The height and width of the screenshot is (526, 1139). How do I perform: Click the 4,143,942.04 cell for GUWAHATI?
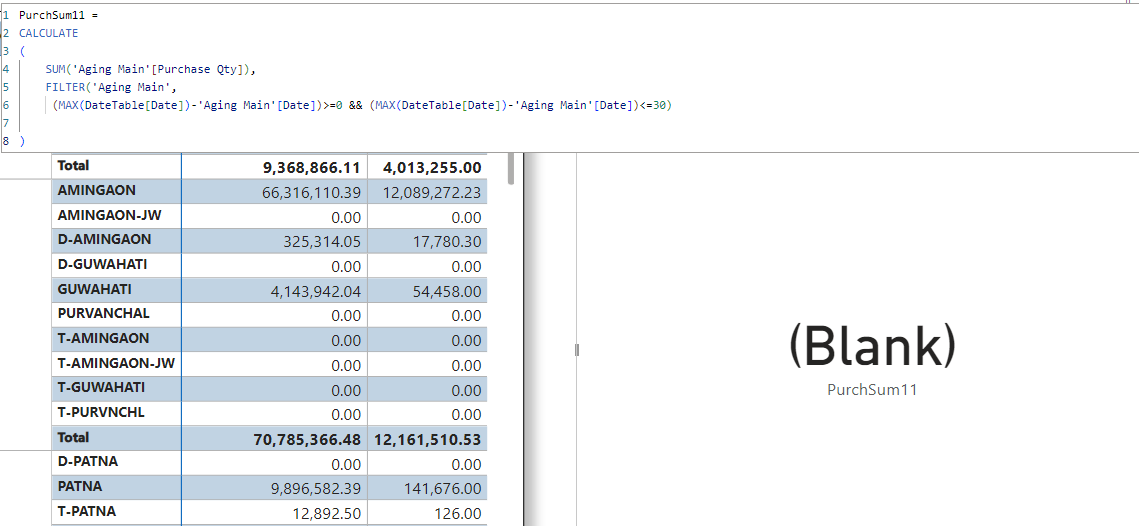(x=317, y=291)
